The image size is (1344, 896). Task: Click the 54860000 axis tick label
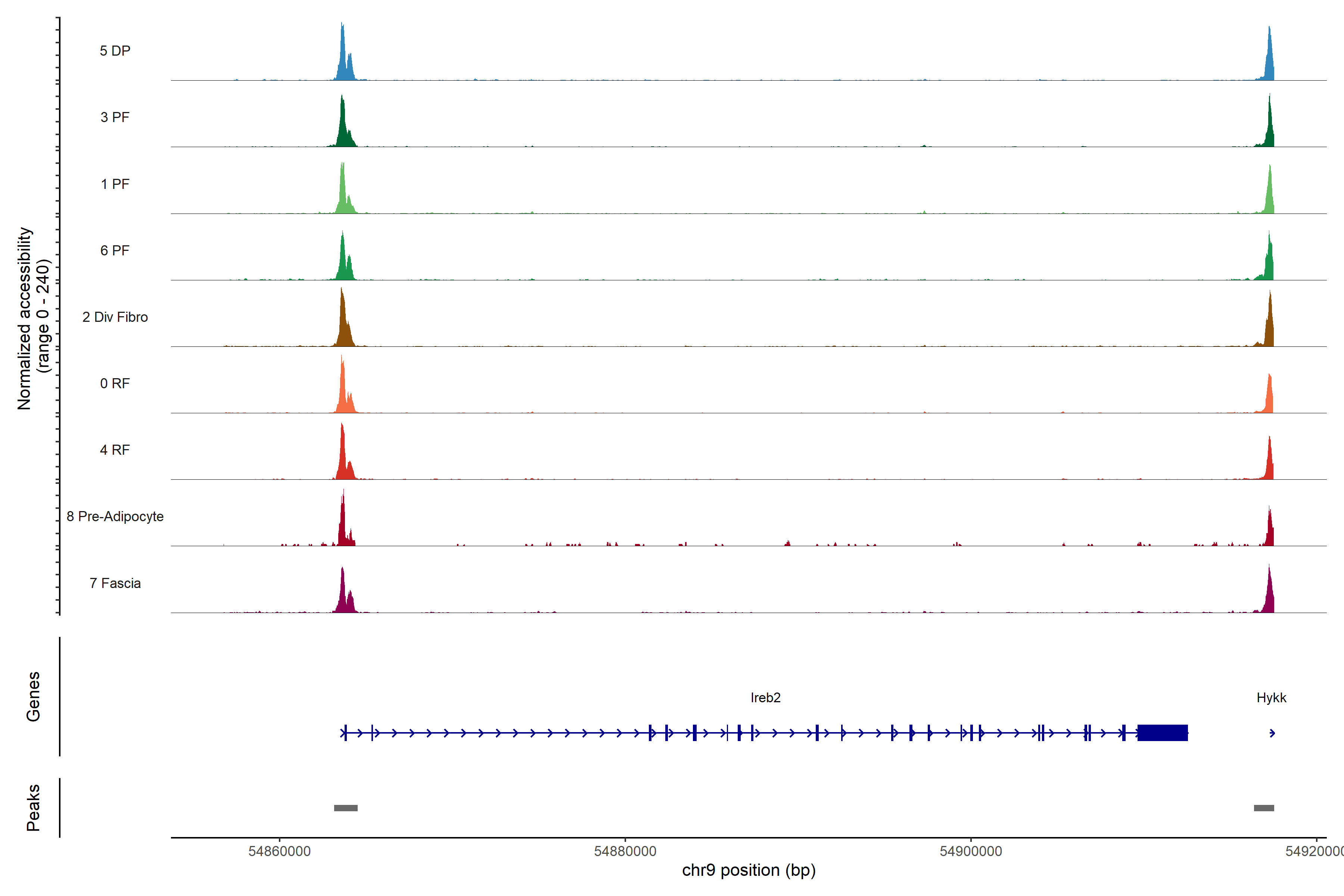pos(279,852)
